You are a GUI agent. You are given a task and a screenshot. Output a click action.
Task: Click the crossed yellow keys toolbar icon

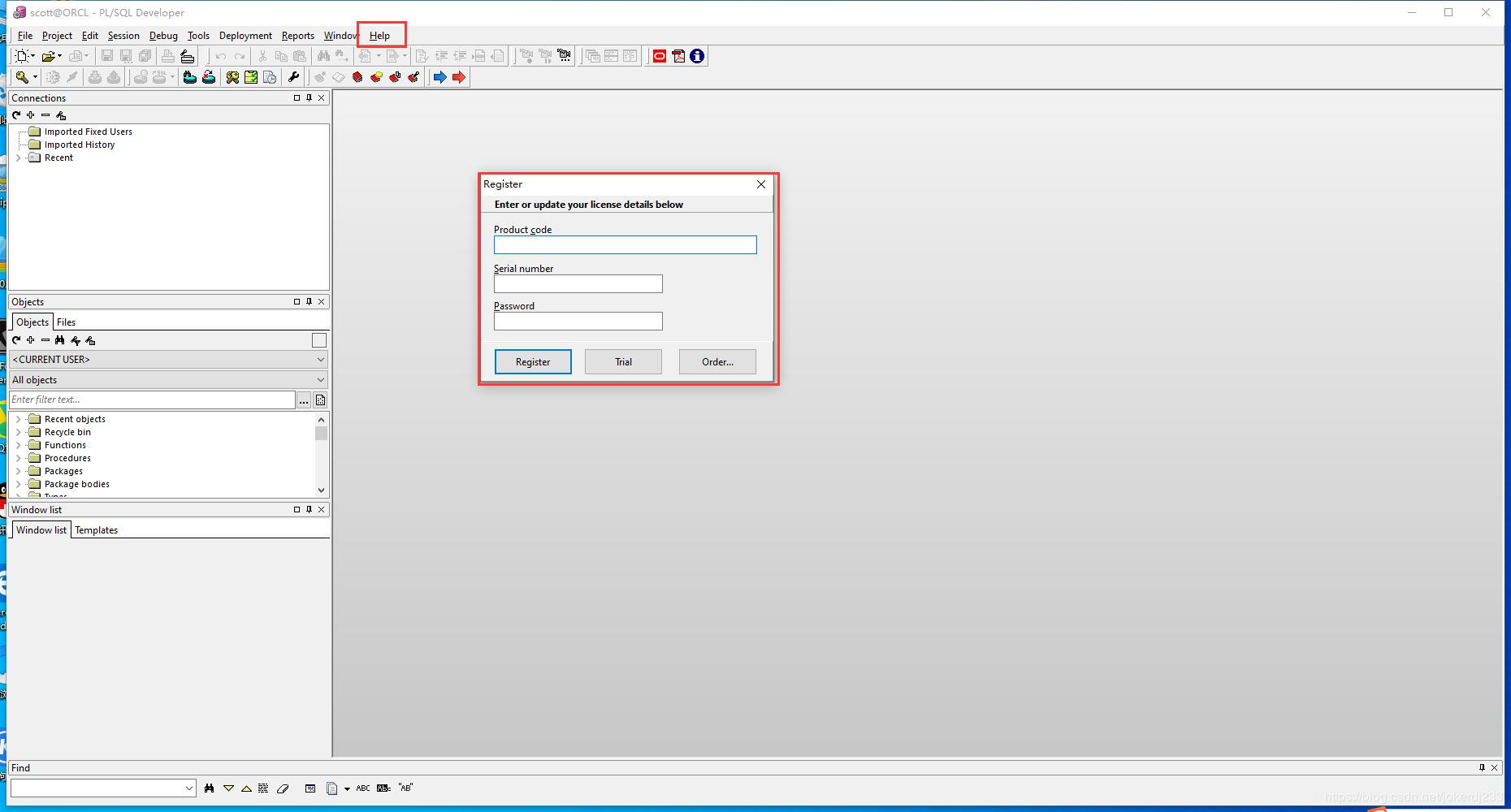point(232,77)
